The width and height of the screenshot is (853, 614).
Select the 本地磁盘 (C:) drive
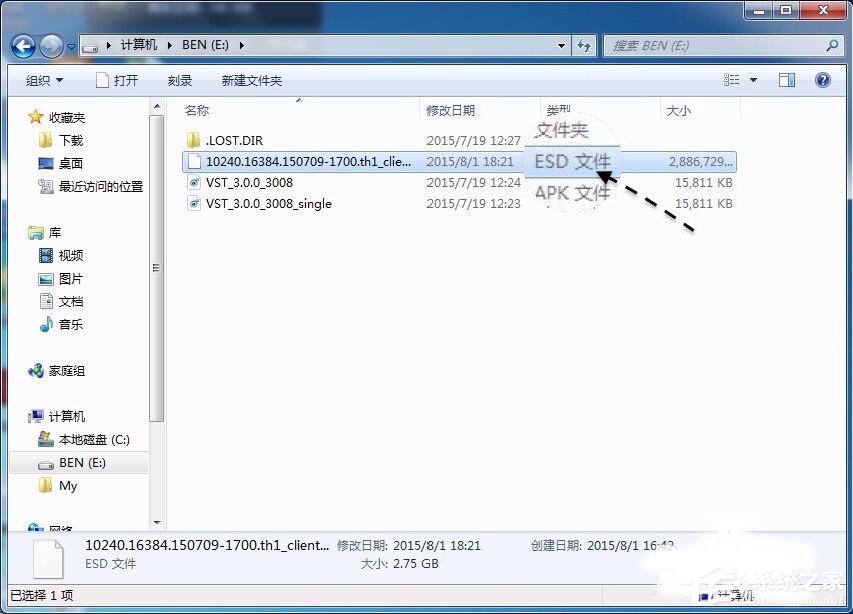[92, 439]
